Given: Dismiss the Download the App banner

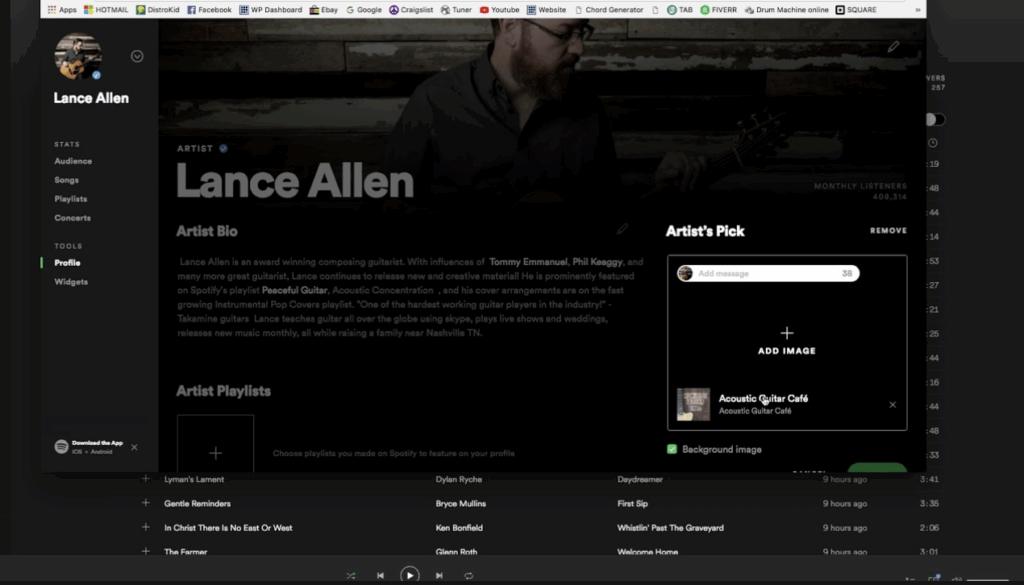Looking at the screenshot, I should point(134,447).
